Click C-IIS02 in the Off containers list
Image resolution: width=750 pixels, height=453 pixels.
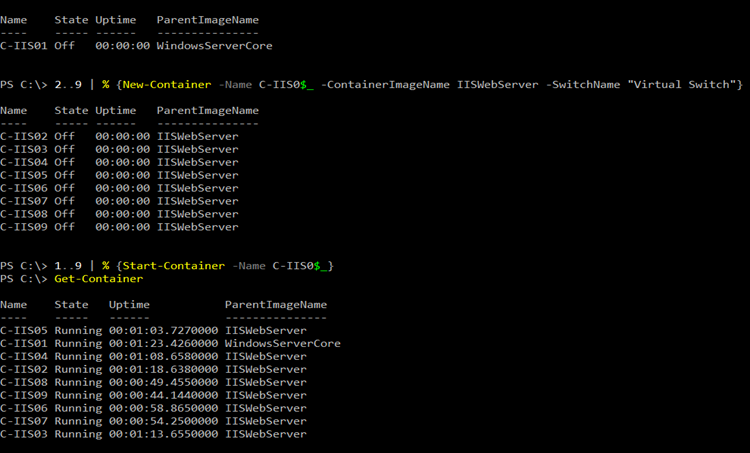[x=23, y=136]
